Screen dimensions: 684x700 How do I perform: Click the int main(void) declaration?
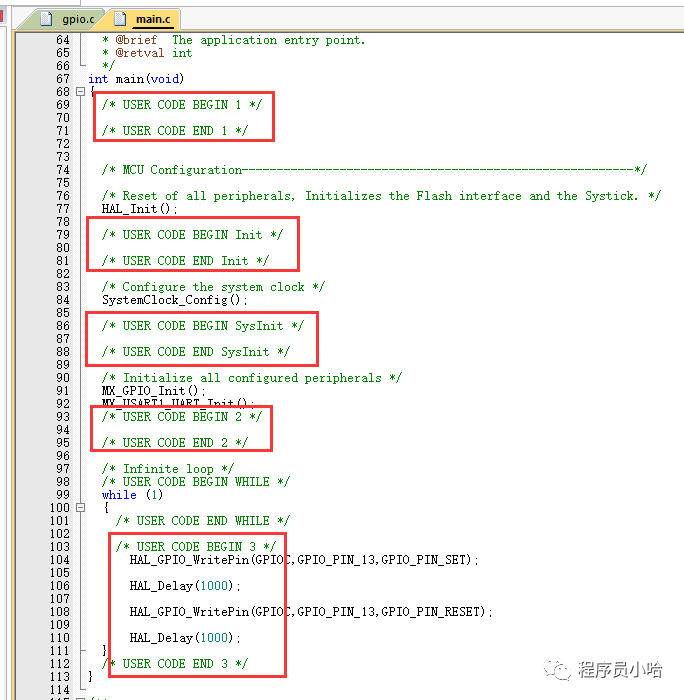135,79
